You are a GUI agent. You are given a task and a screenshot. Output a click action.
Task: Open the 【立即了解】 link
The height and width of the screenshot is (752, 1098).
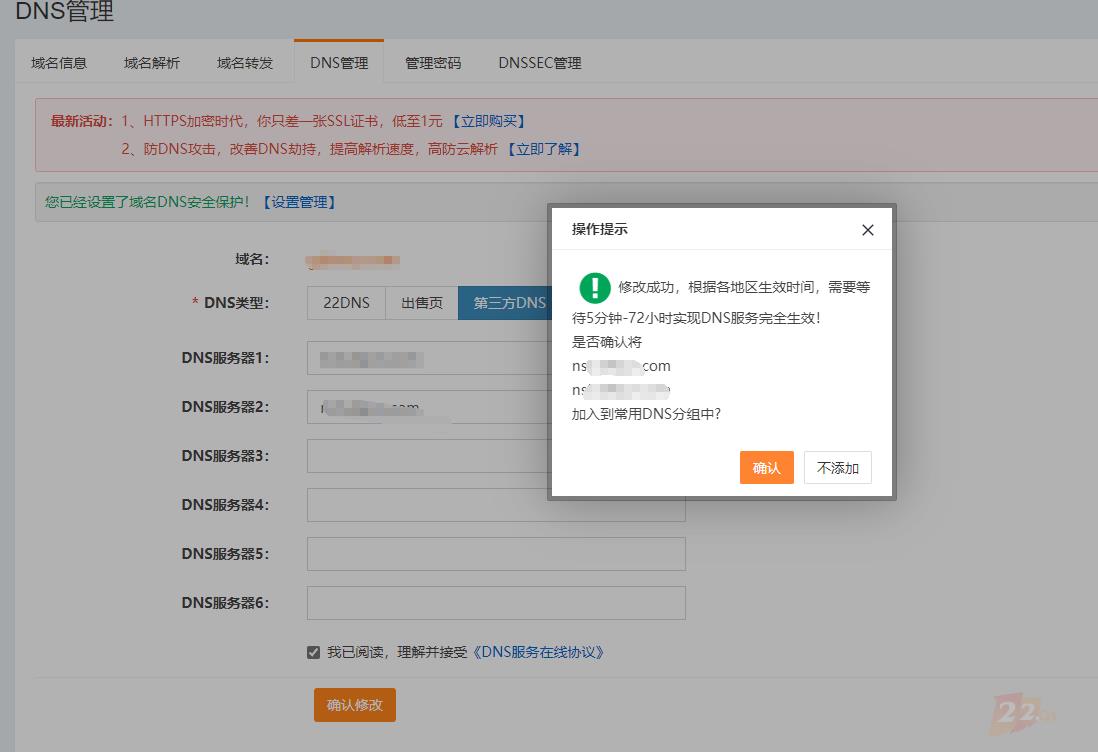tap(543, 149)
